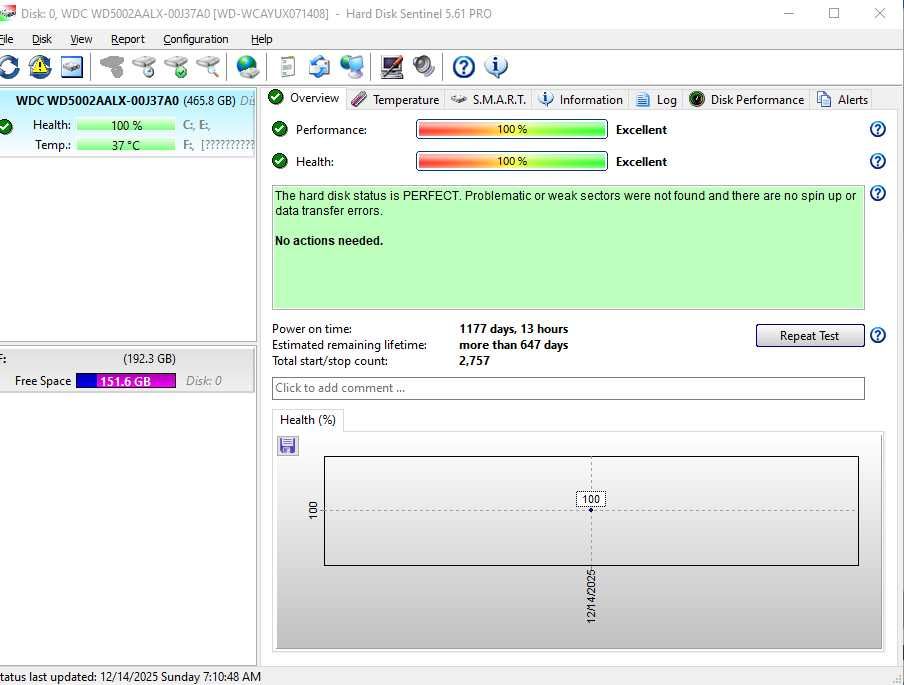The image size is (904, 685).
Task: Switch to the Disk Performance tab
Action: pos(747,100)
